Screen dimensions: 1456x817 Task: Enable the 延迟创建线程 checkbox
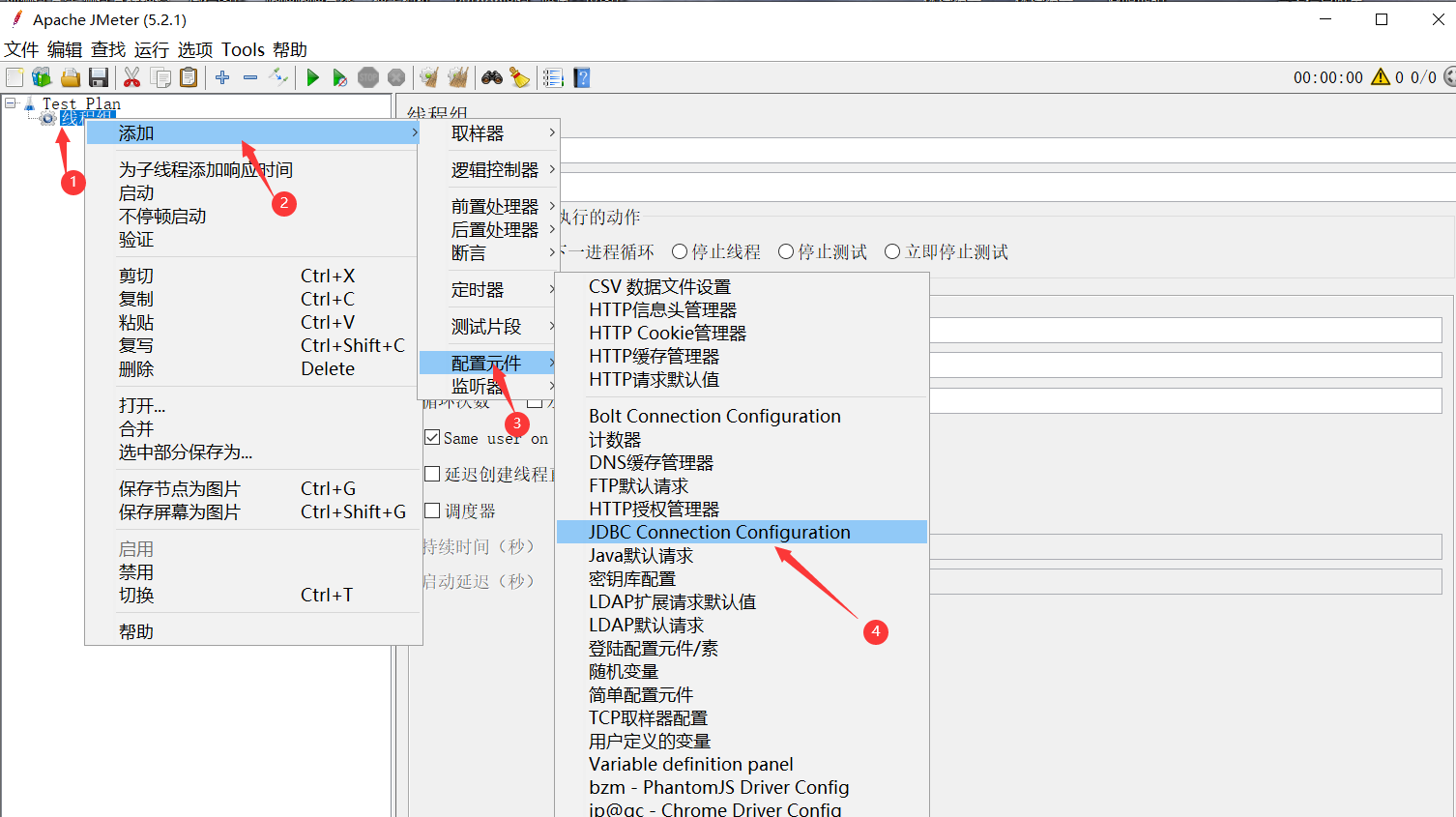pos(432,474)
